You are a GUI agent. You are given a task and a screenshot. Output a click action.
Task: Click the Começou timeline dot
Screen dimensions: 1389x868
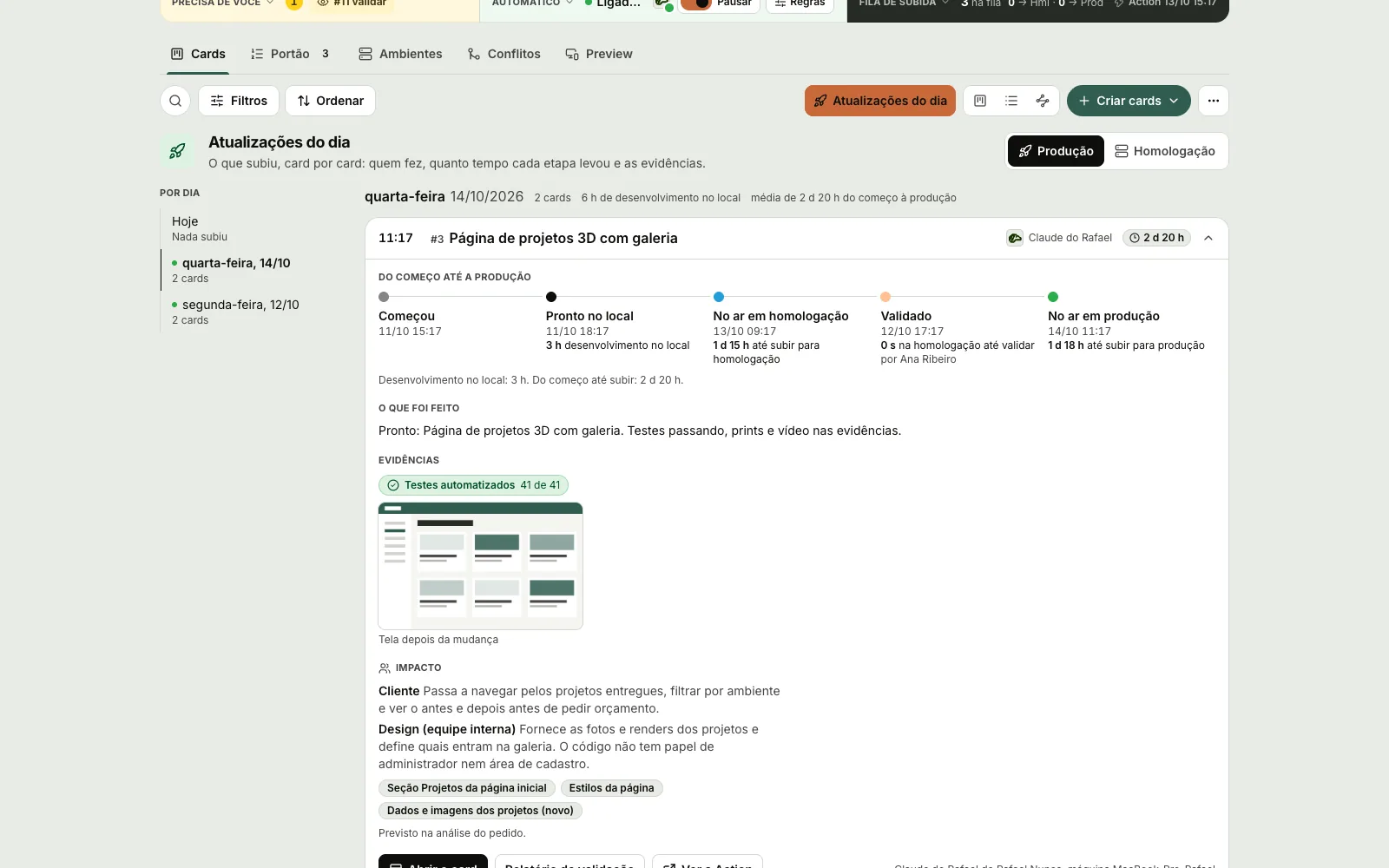tap(384, 297)
